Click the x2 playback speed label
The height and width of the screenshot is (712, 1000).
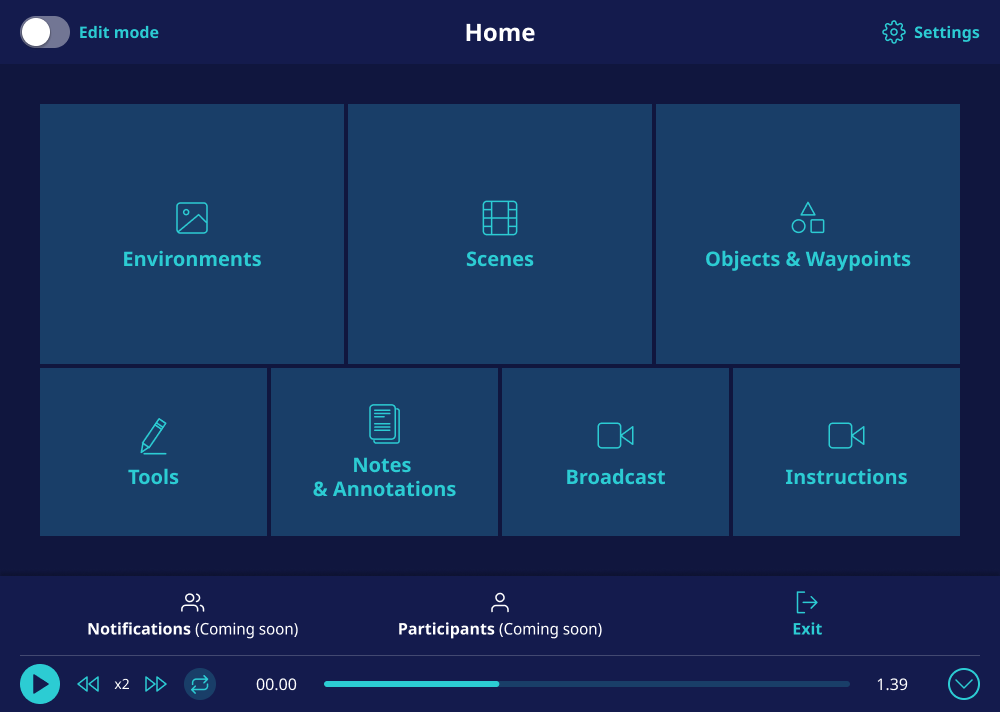click(122, 685)
